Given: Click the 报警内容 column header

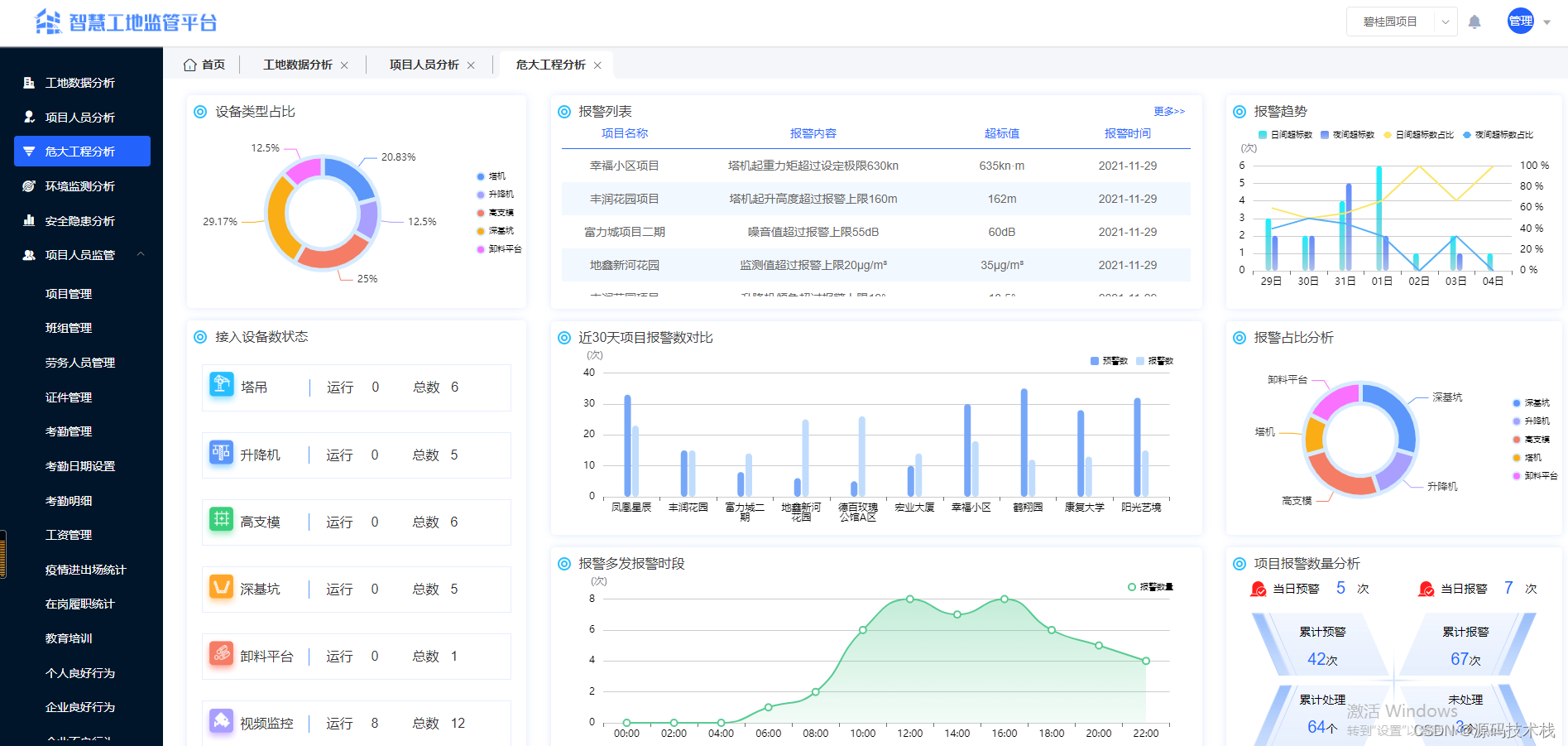Looking at the screenshot, I should 813,133.
